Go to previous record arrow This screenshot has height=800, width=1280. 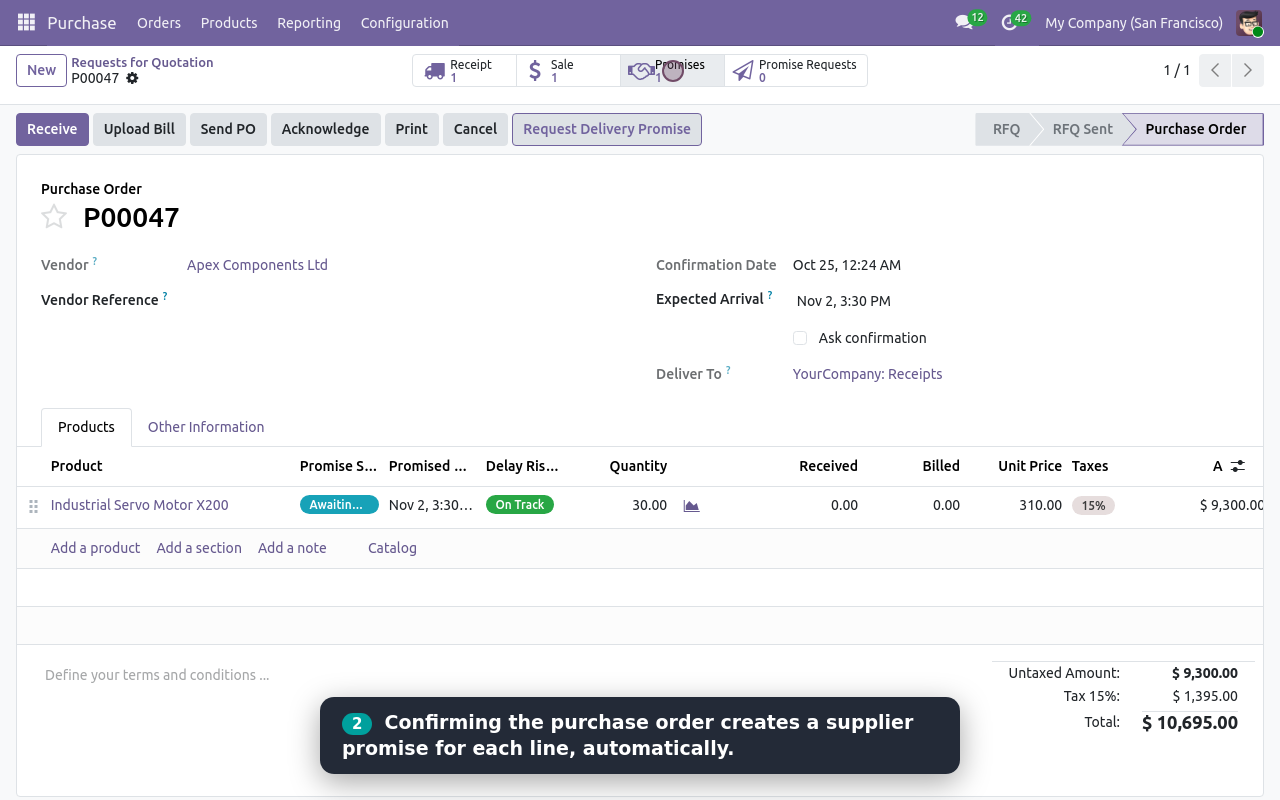1215,70
